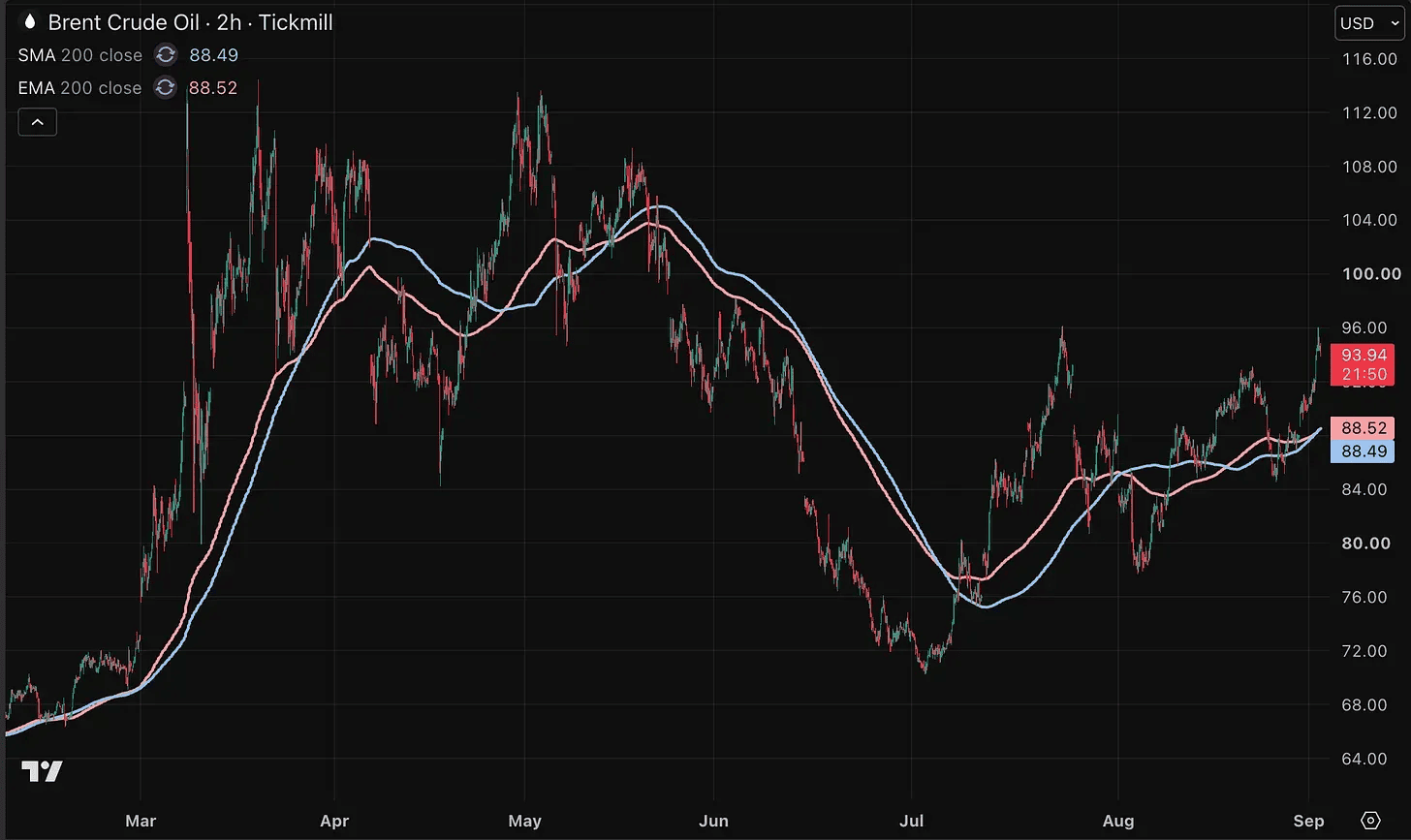This screenshot has width=1411, height=840.
Task: Open chart settings hexagon icon at the bottom right
Action: point(1370,821)
